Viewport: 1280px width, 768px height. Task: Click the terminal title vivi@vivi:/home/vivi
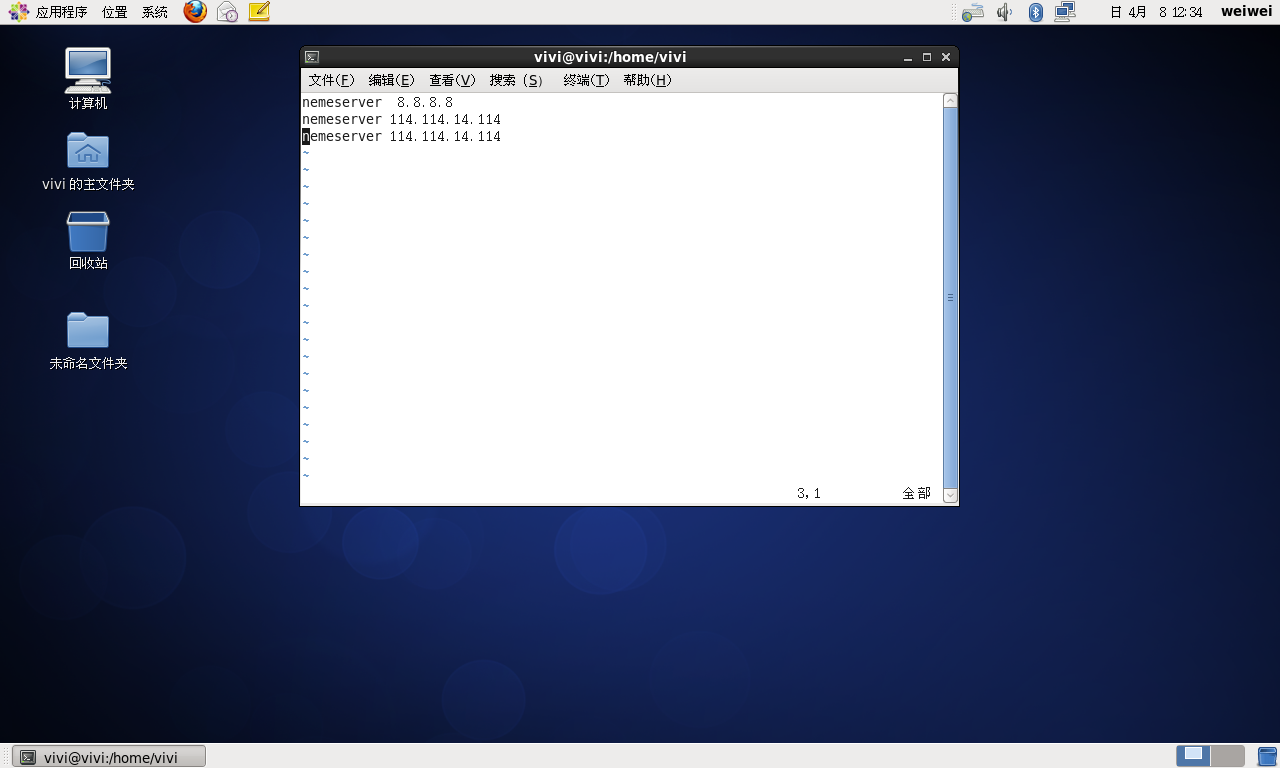coord(610,57)
